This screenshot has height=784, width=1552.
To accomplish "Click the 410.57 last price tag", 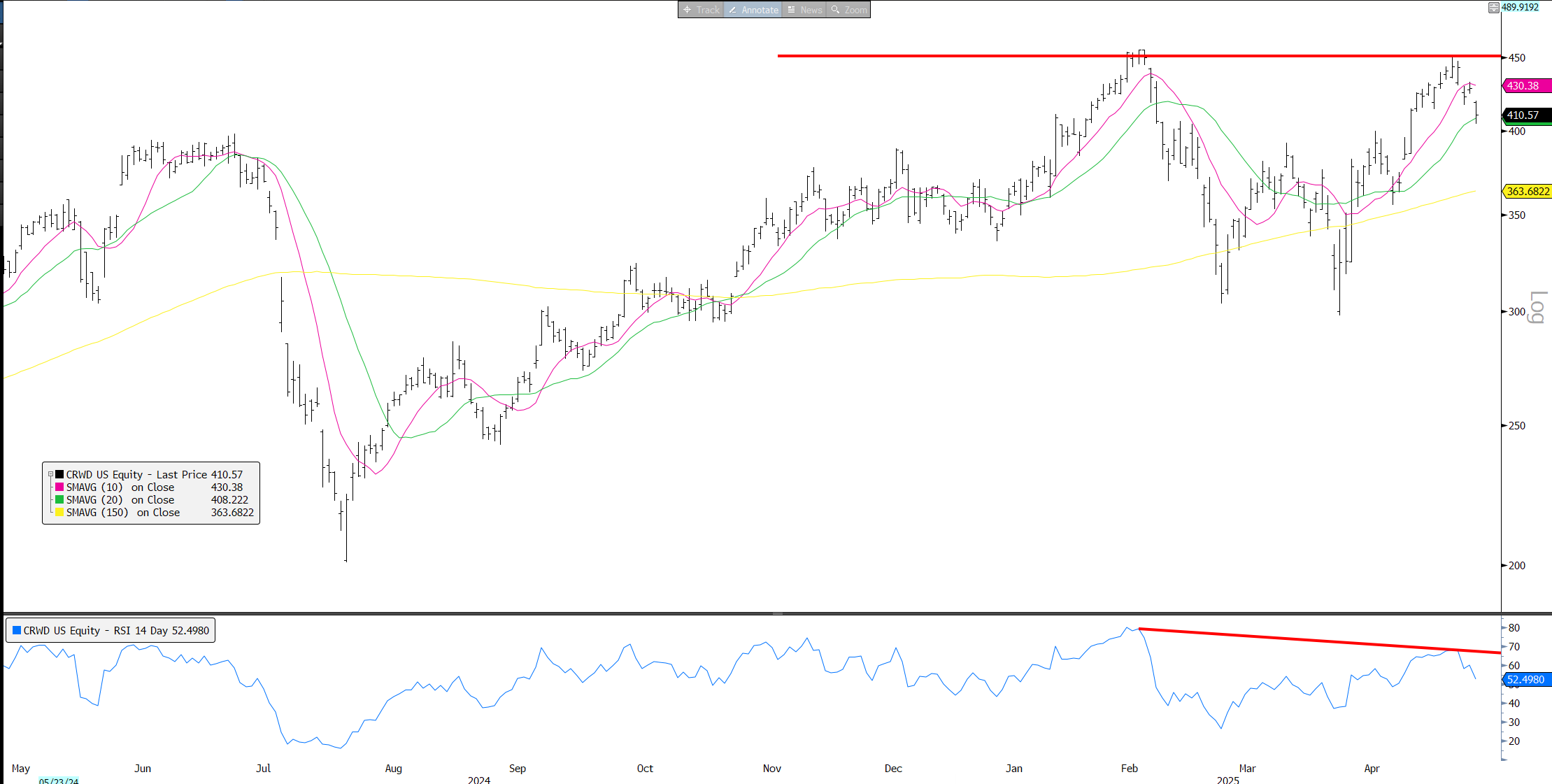I will 1523,115.
